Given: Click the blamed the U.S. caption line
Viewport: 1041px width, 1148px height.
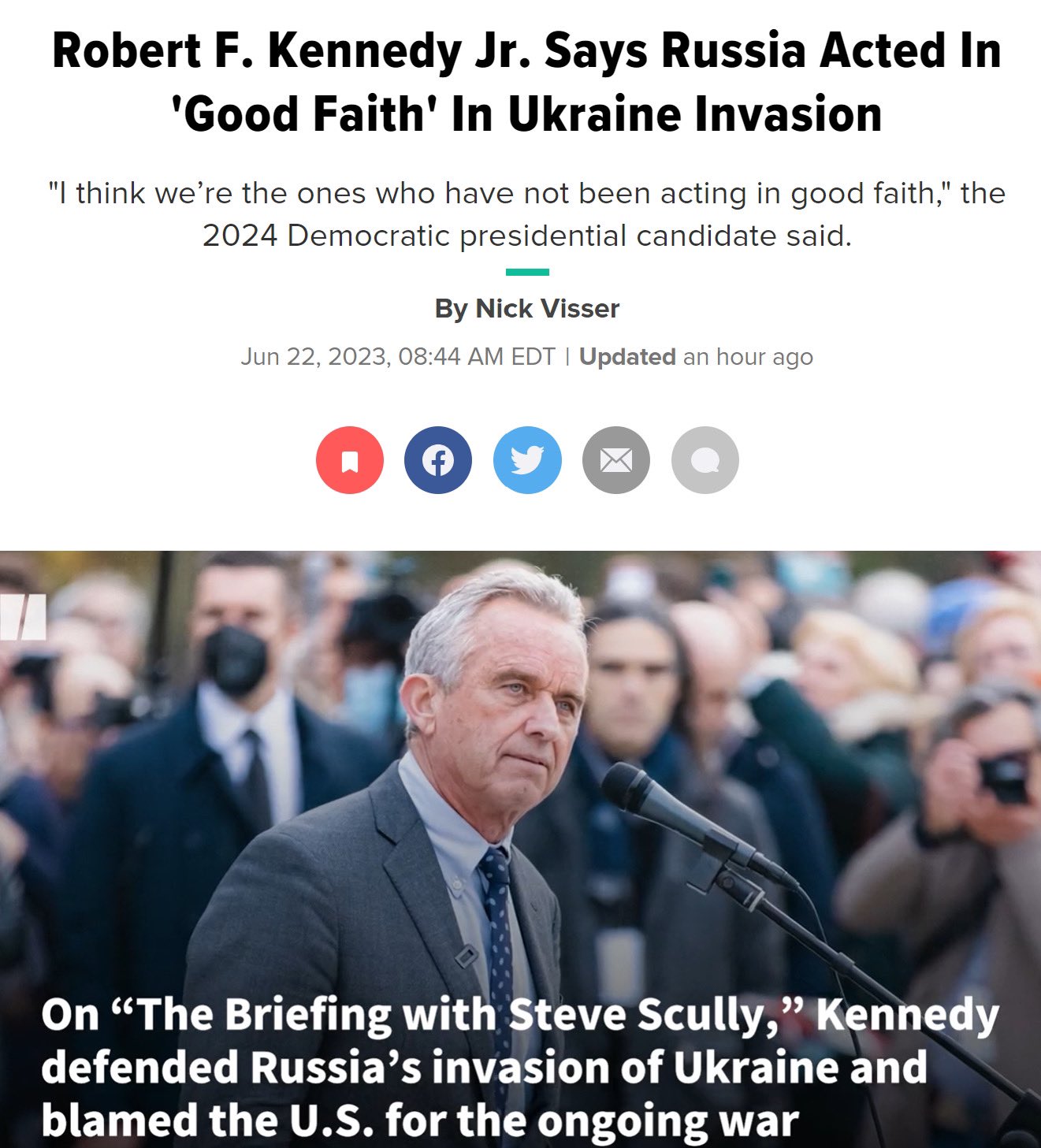Looking at the screenshot, I should (x=420, y=1120).
